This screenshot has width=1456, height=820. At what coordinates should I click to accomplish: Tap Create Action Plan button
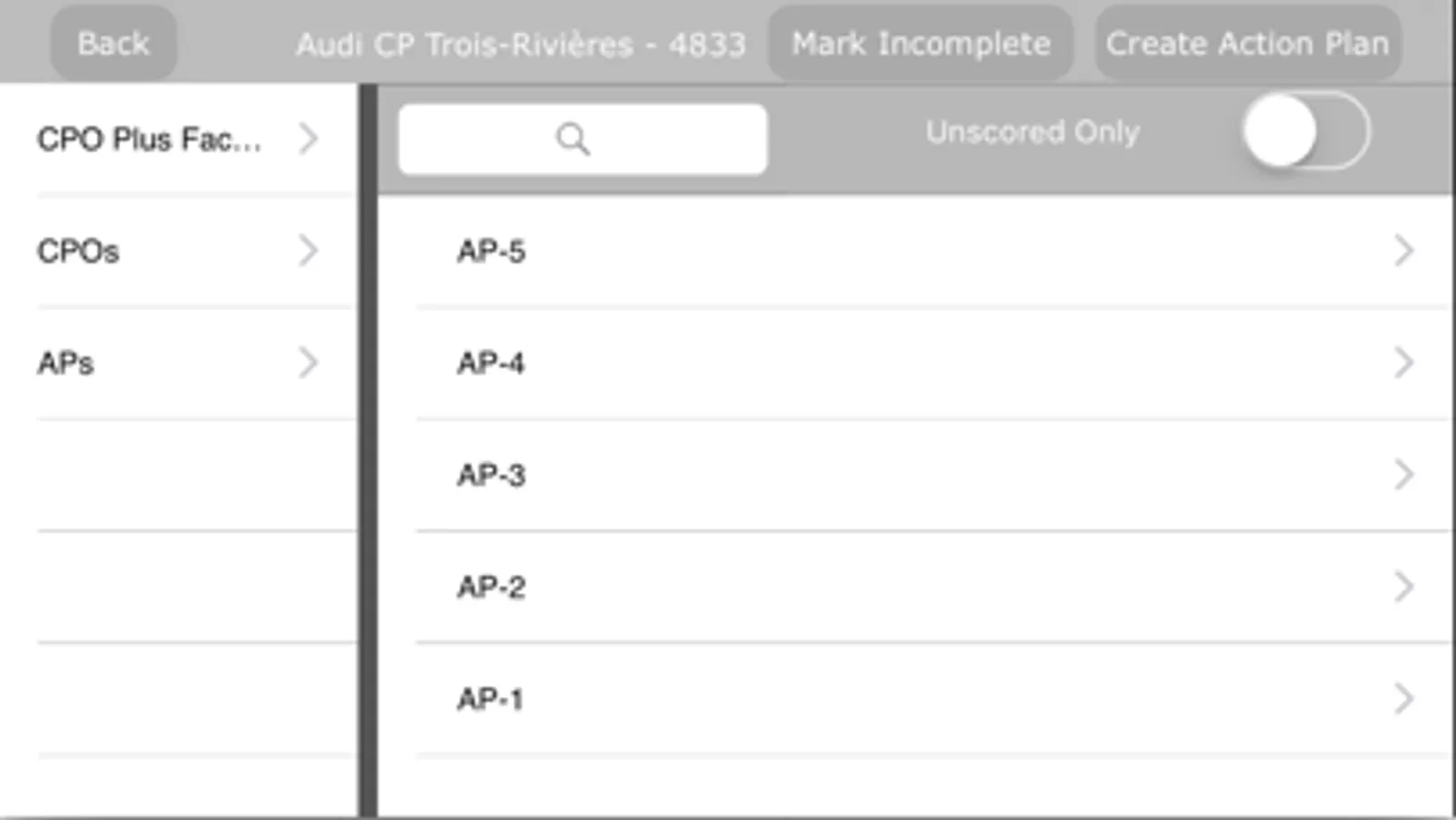1247,44
